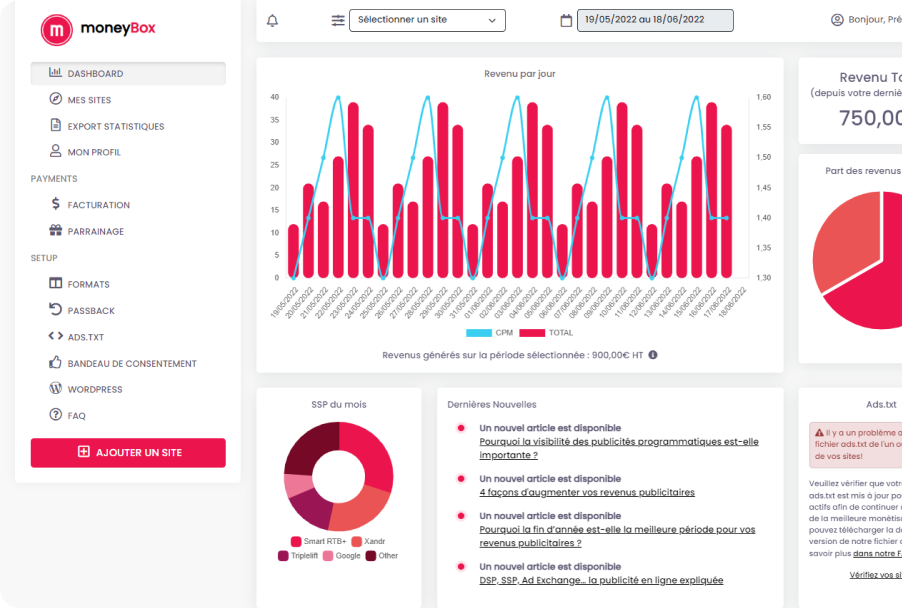Click the Ajouter un site button
This screenshot has width=902, height=608.
pyautogui.click(x=128, y=453)
